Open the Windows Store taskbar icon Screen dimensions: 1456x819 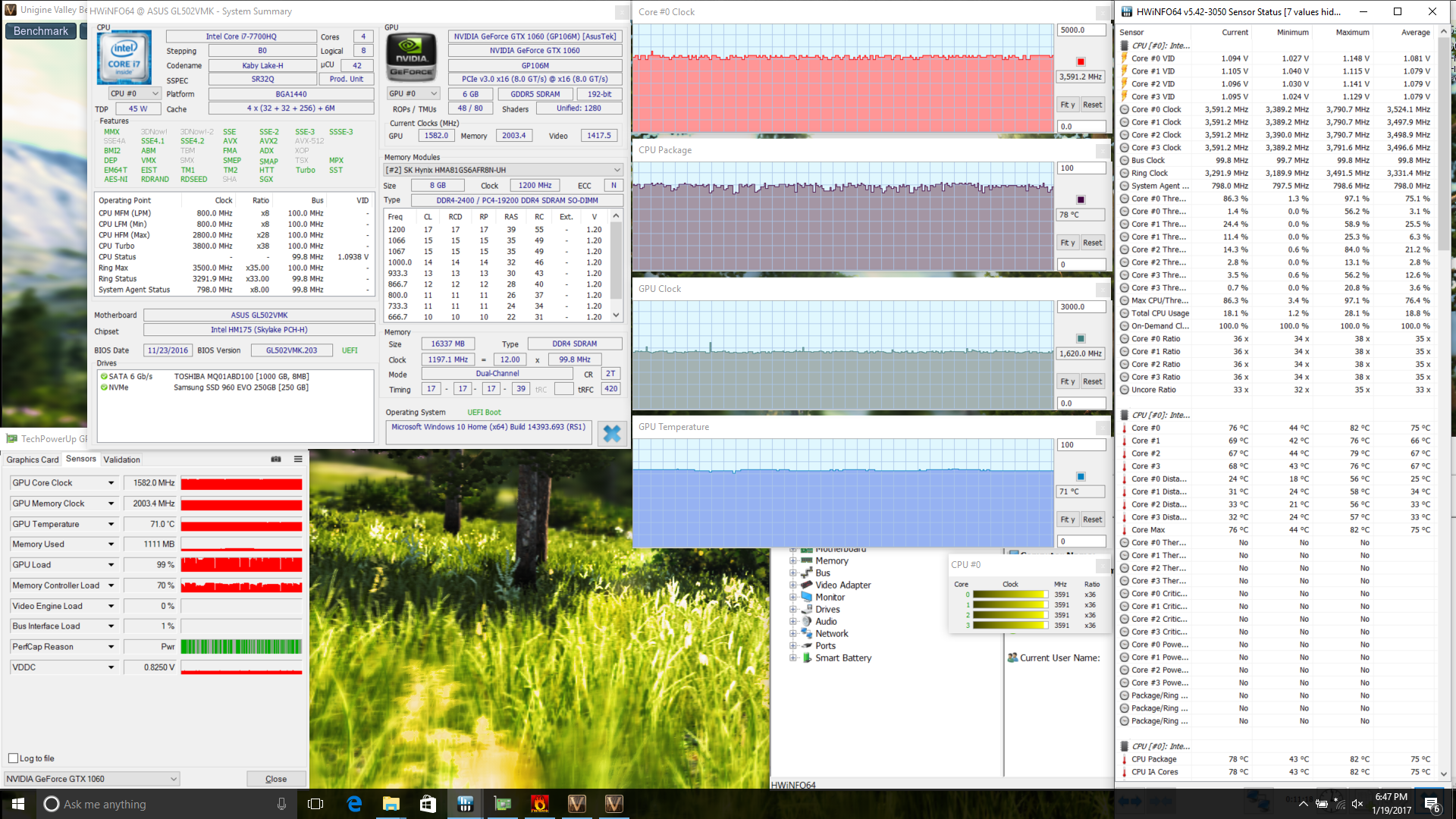[x=428, y=804]
